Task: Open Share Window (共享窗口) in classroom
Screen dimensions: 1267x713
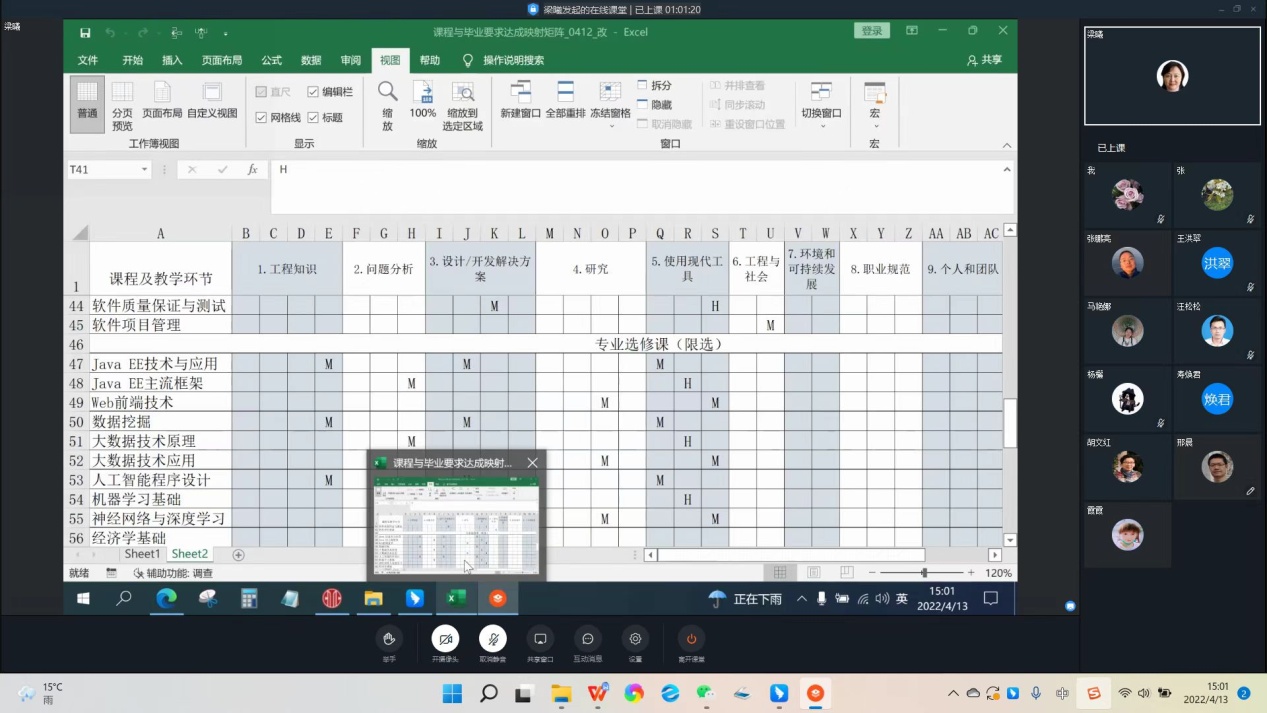Action: click(x=540, y=638)
